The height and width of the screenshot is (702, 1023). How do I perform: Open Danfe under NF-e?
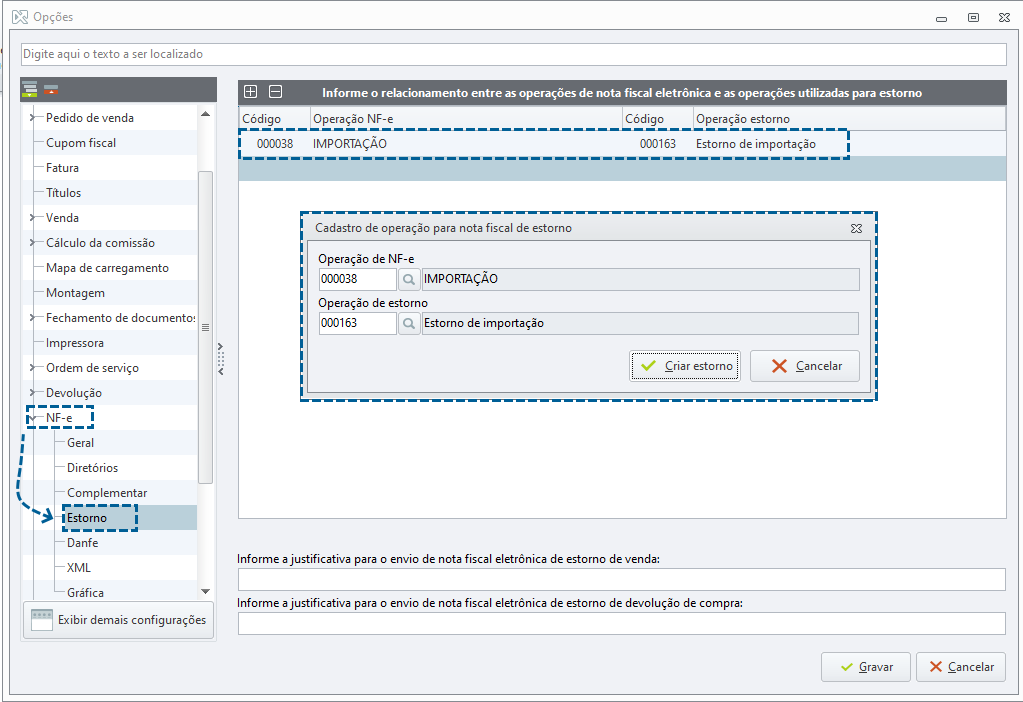[82, 543]
